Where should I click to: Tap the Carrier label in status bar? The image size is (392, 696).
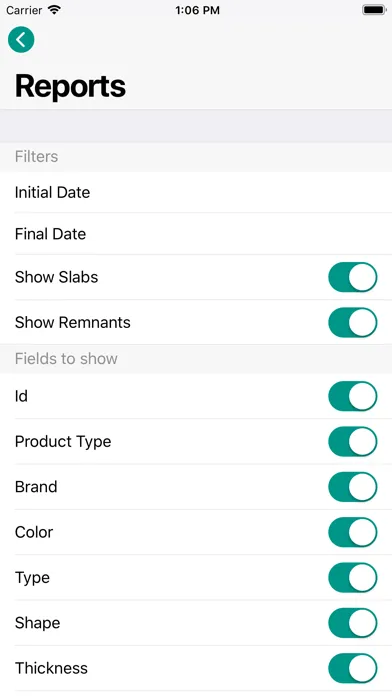[x=24, y=10]
